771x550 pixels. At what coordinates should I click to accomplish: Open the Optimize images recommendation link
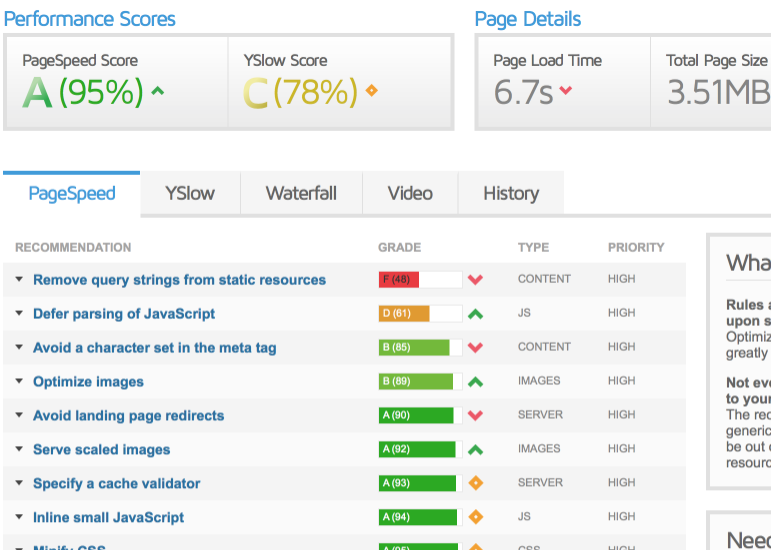89,381
